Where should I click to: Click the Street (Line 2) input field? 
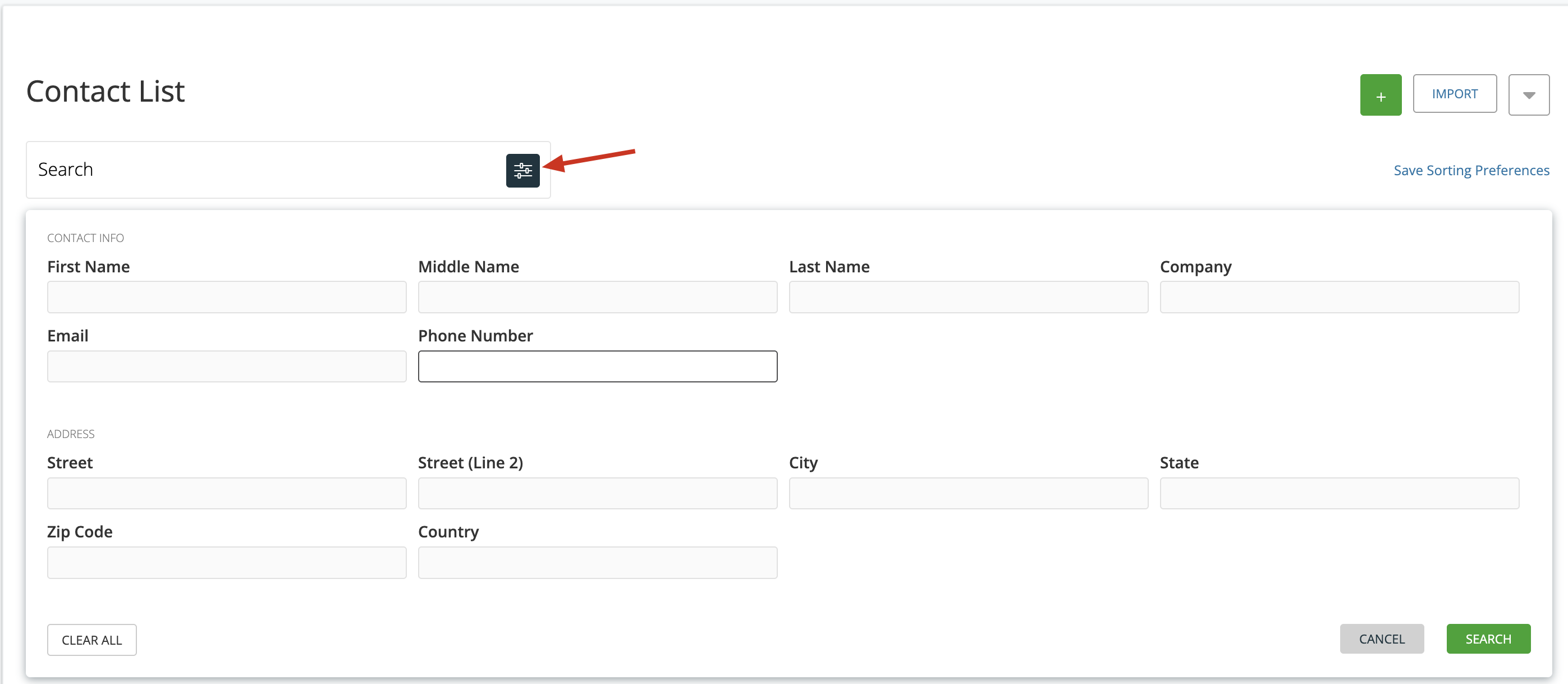click(597, 494)
